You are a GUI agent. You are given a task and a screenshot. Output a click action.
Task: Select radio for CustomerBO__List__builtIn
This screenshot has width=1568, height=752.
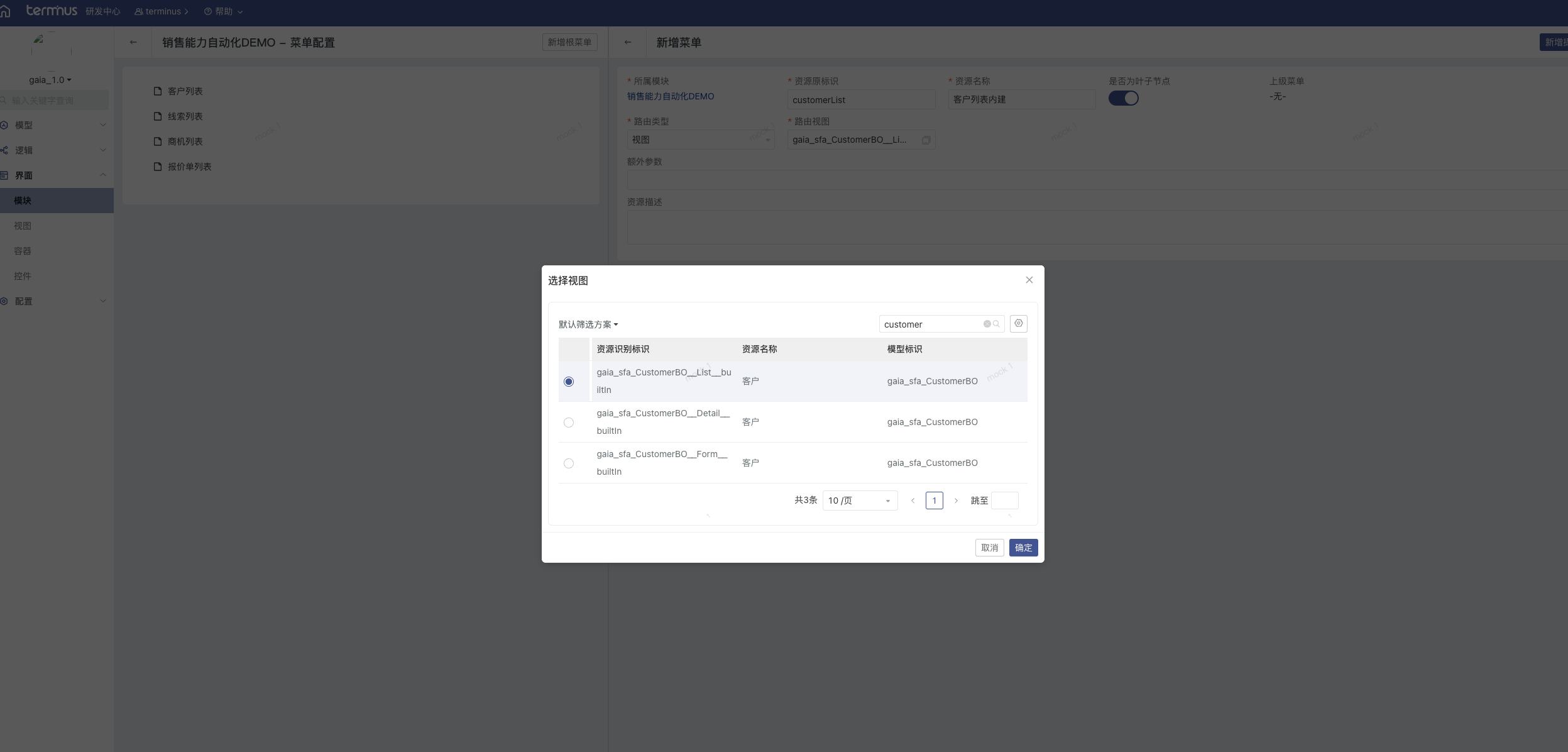tap(569, 382)
